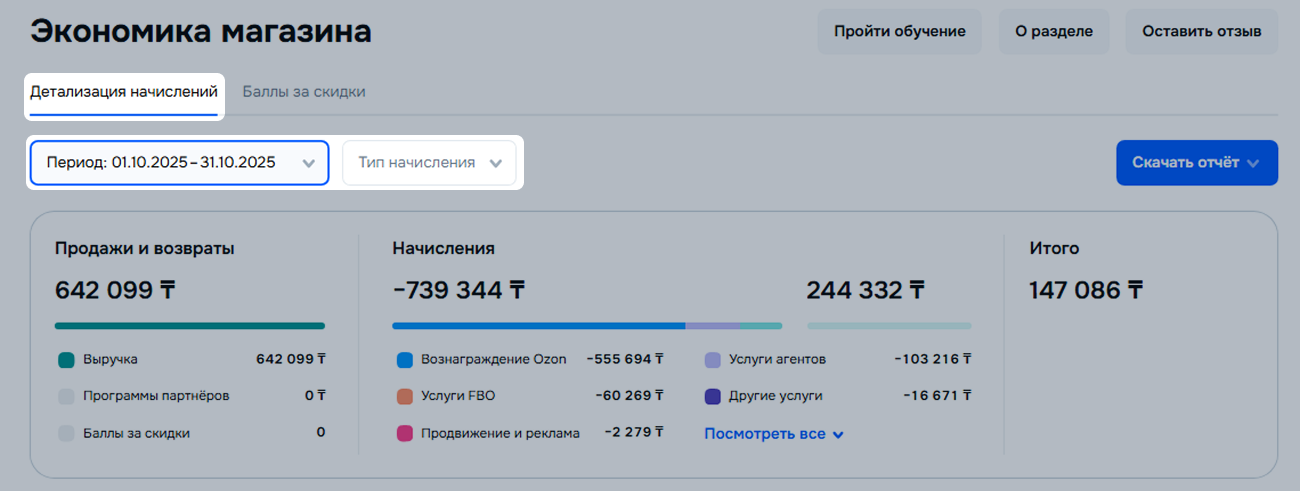Image resolution: width=1300 pixels, height=491 pixels.
Task: Click the gray Баллы за скидки legend square
Action: tap(67, 433)
